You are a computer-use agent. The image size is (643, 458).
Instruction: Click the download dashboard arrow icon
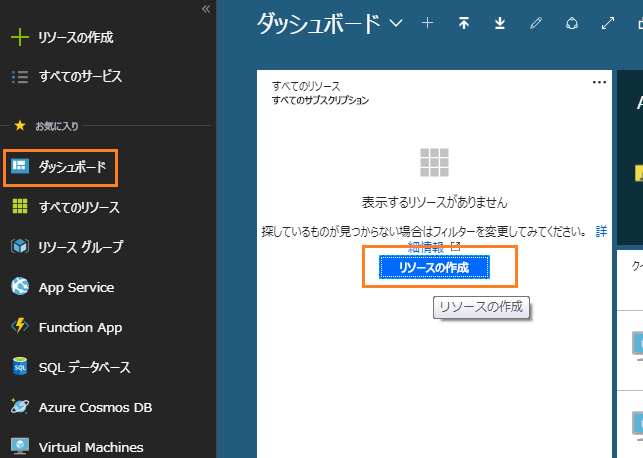[x=499, y=23]
